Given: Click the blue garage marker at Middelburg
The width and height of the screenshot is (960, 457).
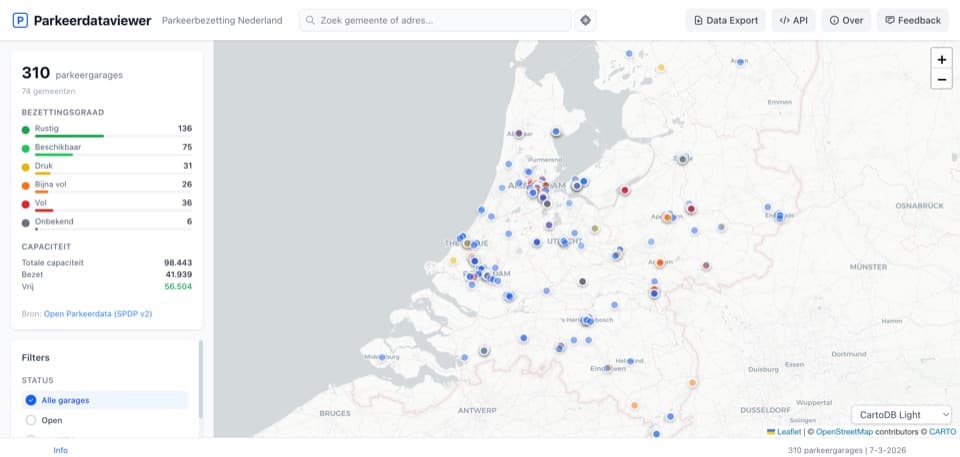Looking at the screenshot, I should coord(382,357).
